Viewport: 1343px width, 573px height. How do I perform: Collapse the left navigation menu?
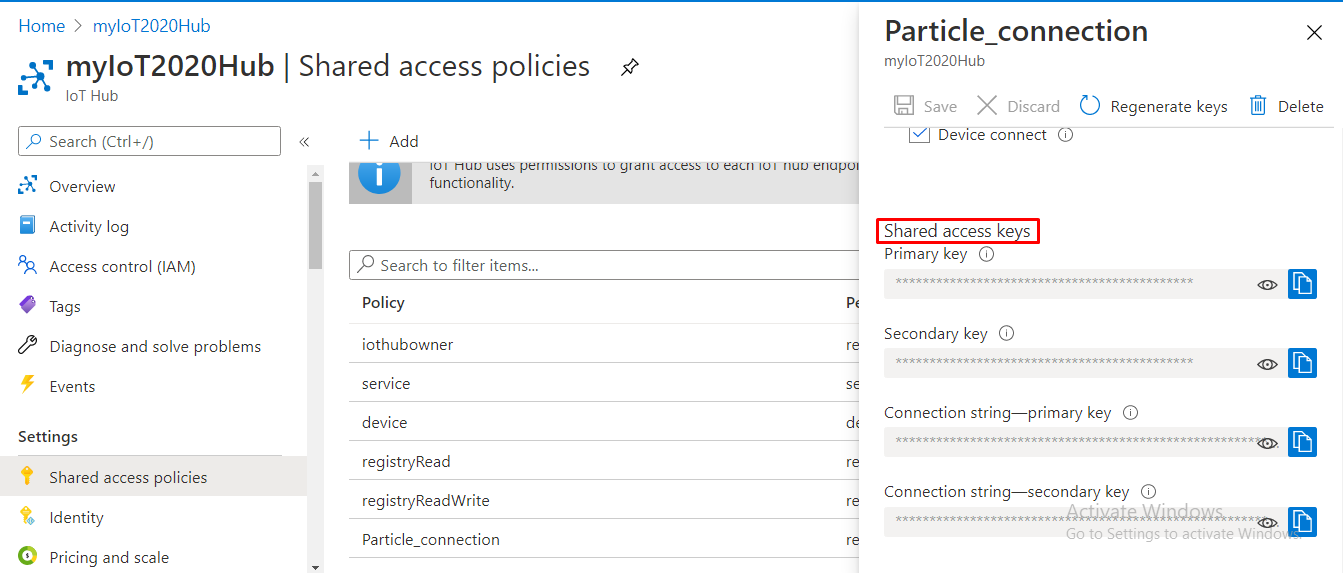click(x=304, y=142)
